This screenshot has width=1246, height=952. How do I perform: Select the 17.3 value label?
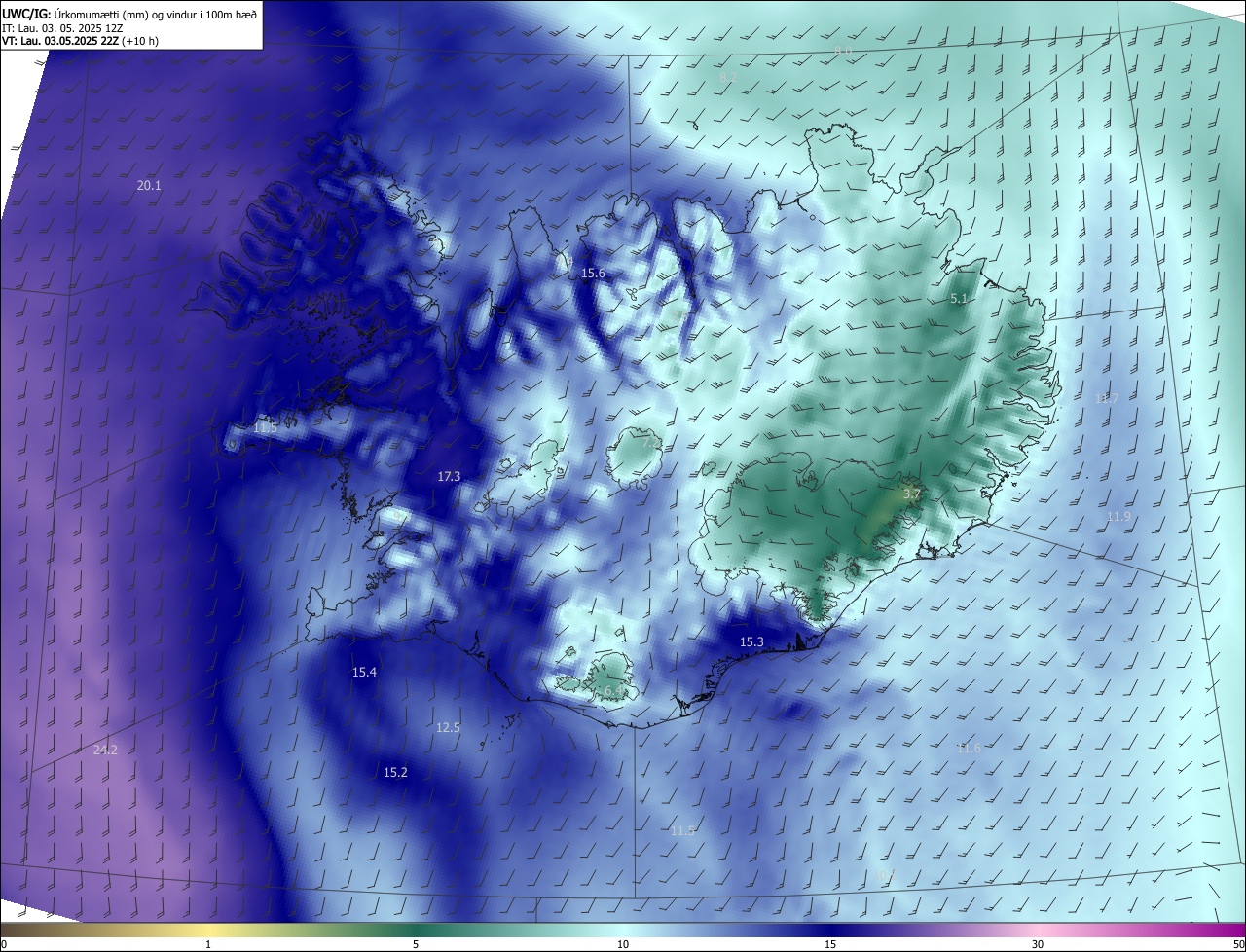tap(449, 476)
